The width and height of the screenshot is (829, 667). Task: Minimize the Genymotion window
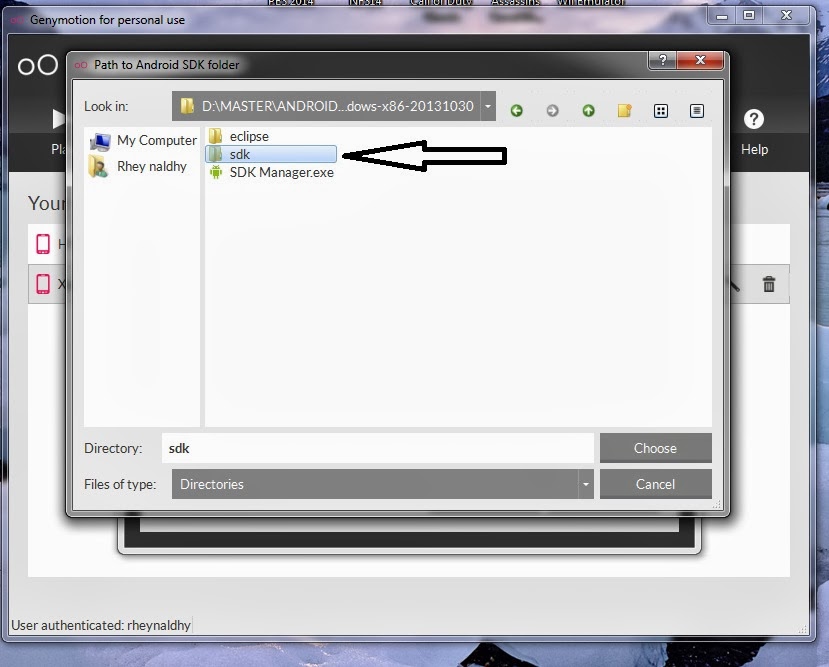coord(722,15)
